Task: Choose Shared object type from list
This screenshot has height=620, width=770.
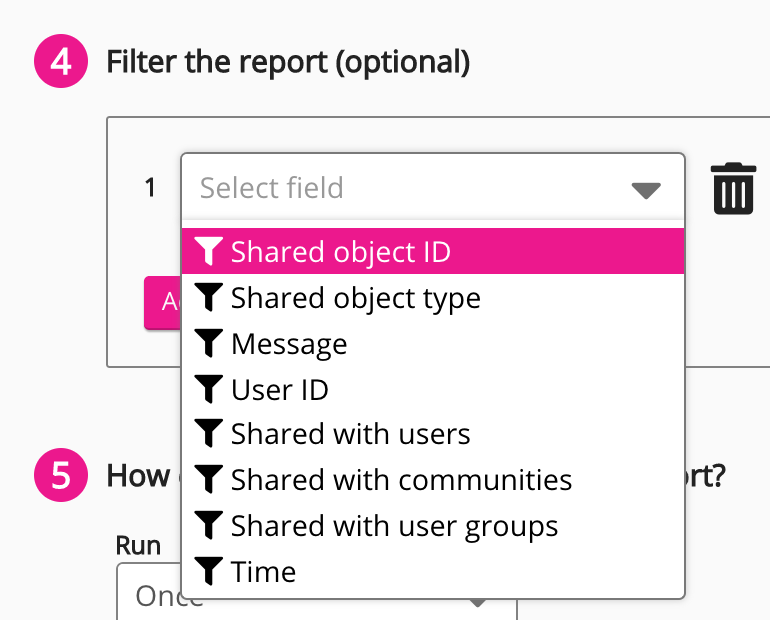Action: [355, 298]
